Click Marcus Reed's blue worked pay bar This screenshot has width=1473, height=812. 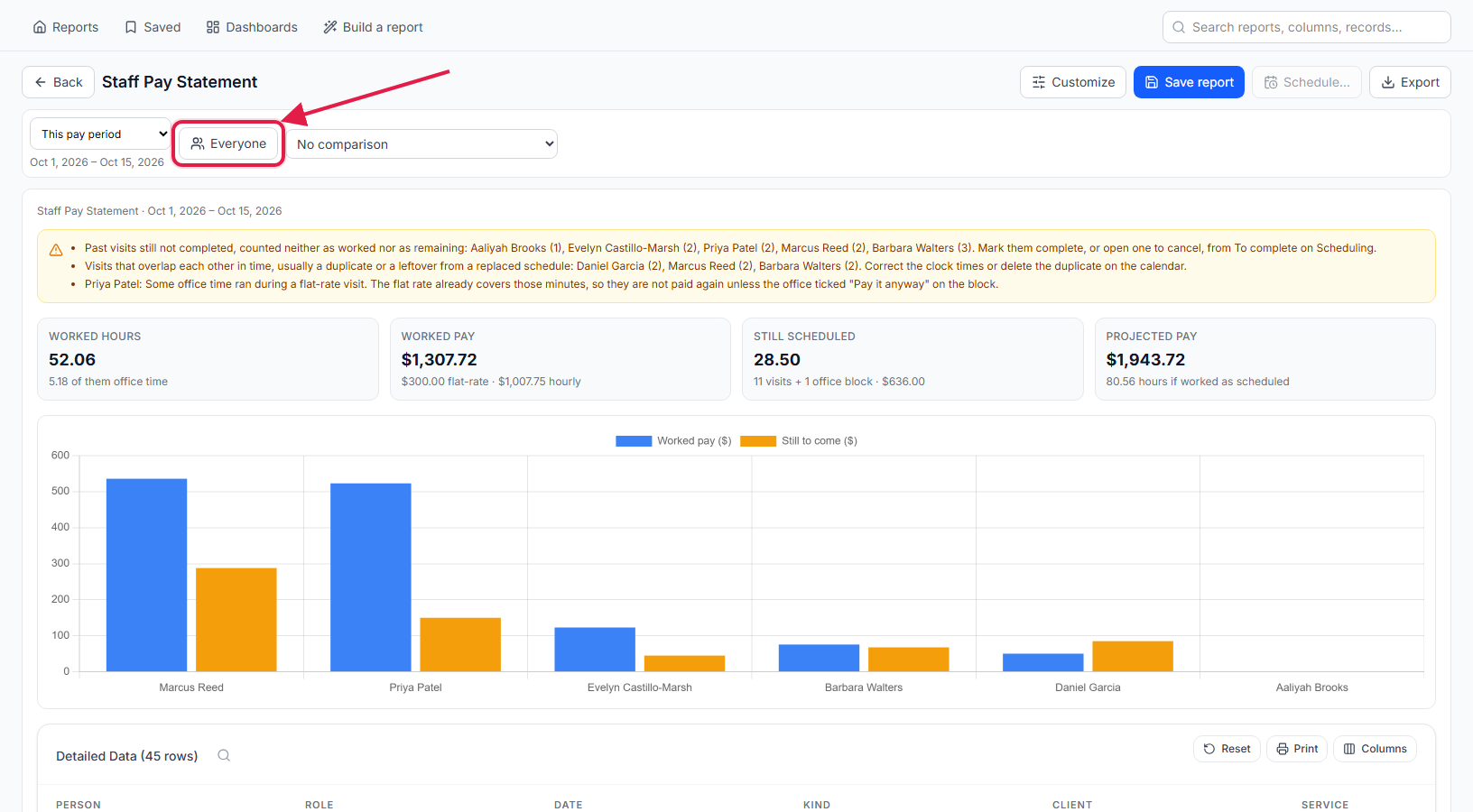146,575
